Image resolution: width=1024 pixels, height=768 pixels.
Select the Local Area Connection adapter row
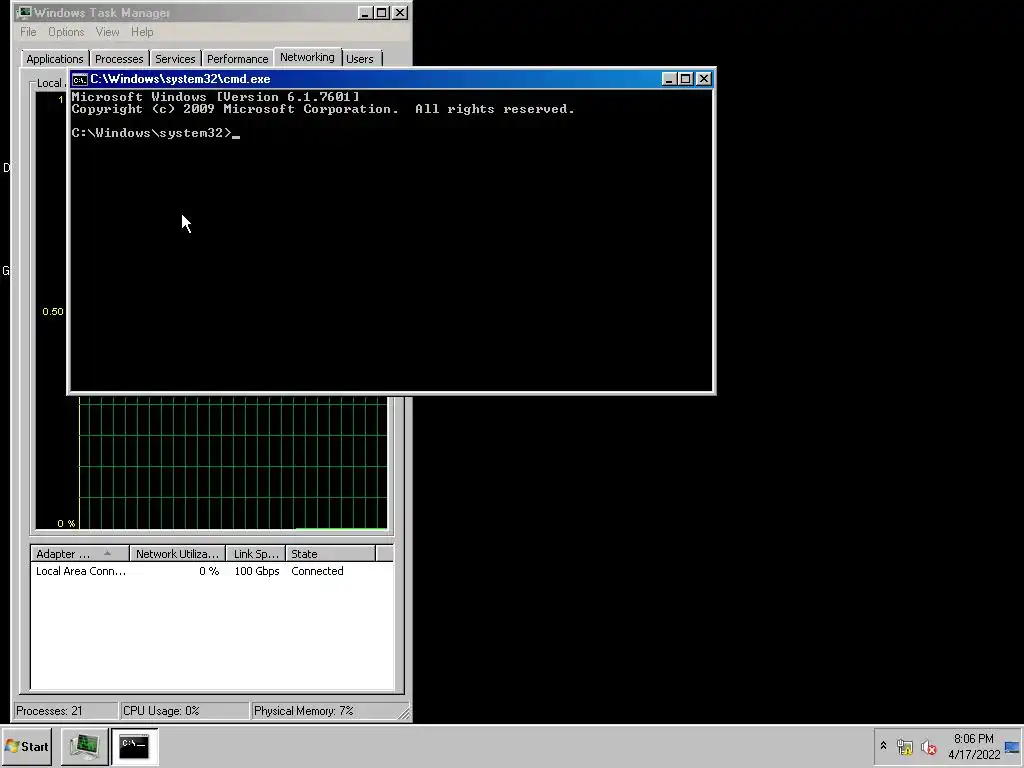point(212,571)
